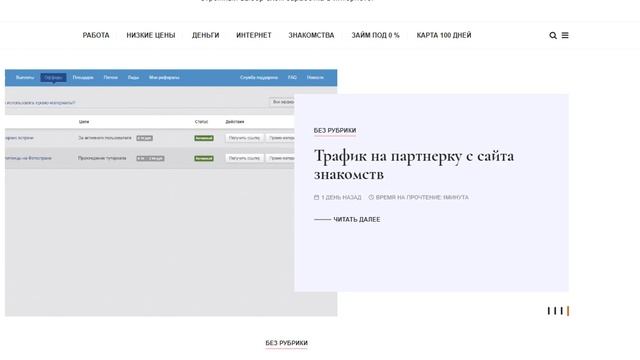Go to НИЗКИЕ ЦЕНЫ menu item

(x=151, y=36)
